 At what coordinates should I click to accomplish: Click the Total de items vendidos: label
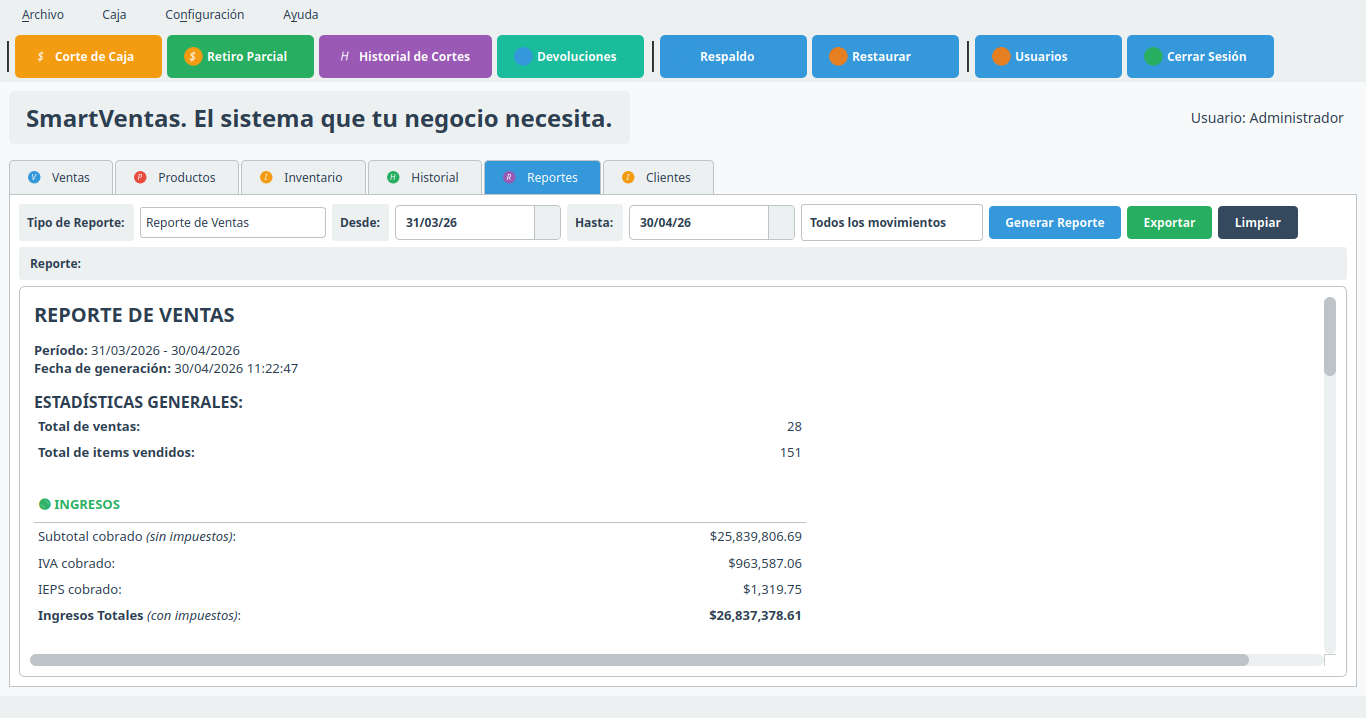(x=116, y=452)
